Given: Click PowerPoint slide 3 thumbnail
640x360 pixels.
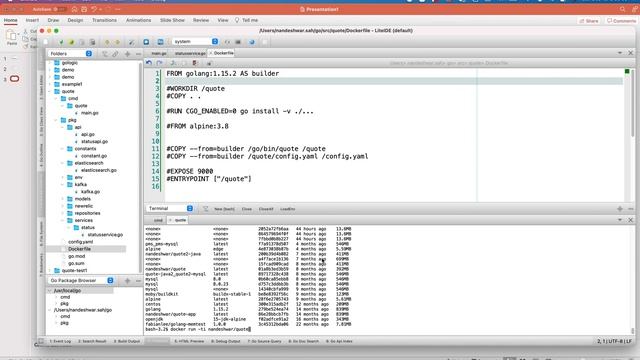Looking at the screenshot, I should pyautogui.click(x=14, y=79).
